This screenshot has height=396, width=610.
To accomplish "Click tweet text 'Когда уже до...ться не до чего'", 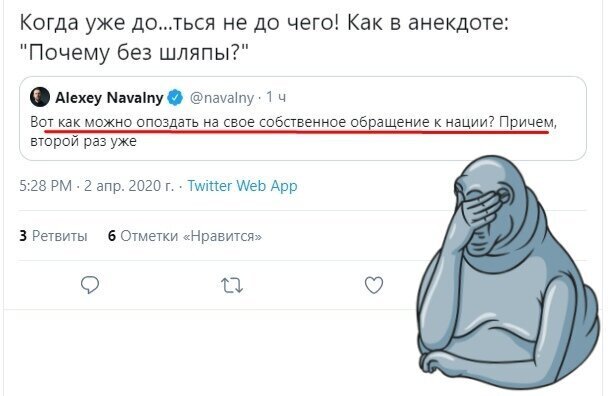I will pos(179,23).
